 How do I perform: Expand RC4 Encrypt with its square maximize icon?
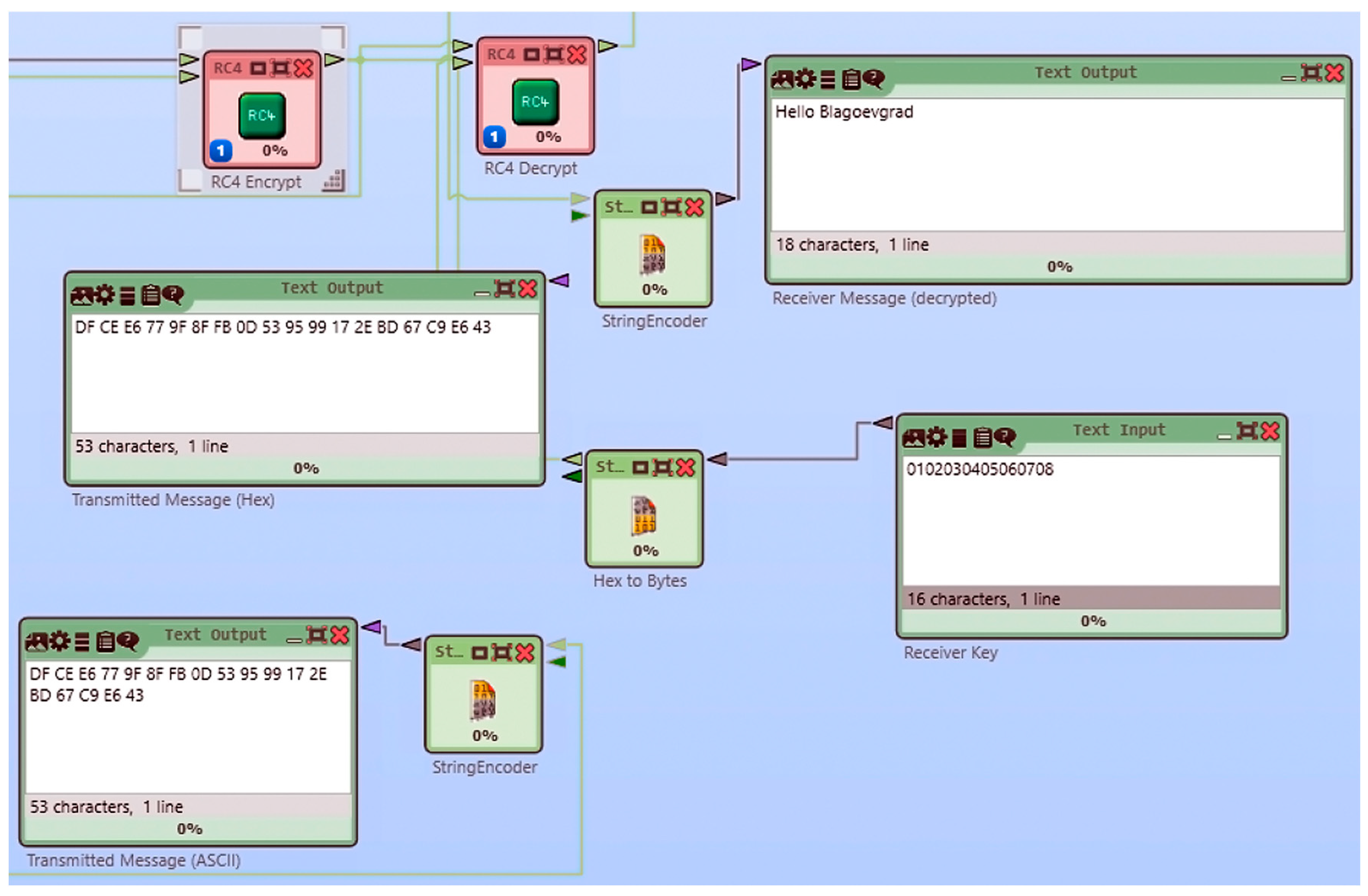tap(258, 69)
